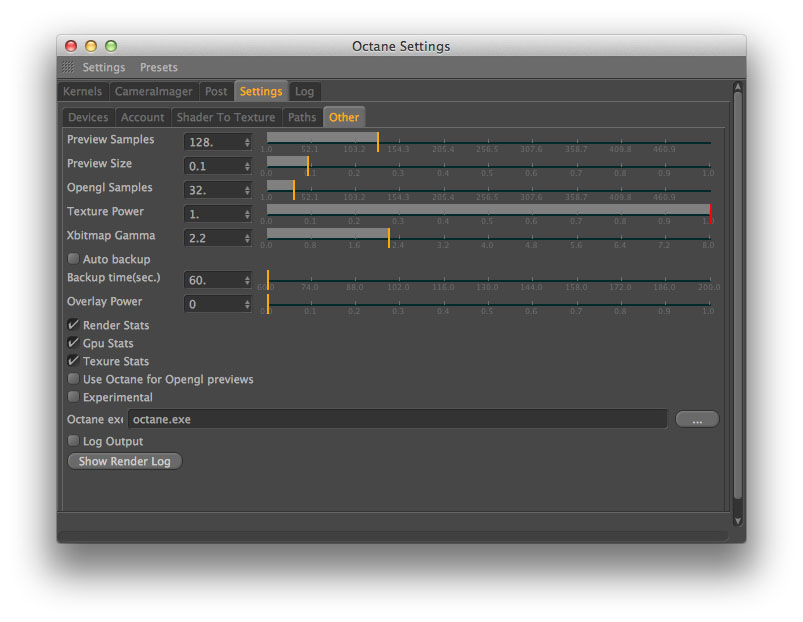Uncheck the Render Stats checkbox
803x622 pixels.
[73, 325]
